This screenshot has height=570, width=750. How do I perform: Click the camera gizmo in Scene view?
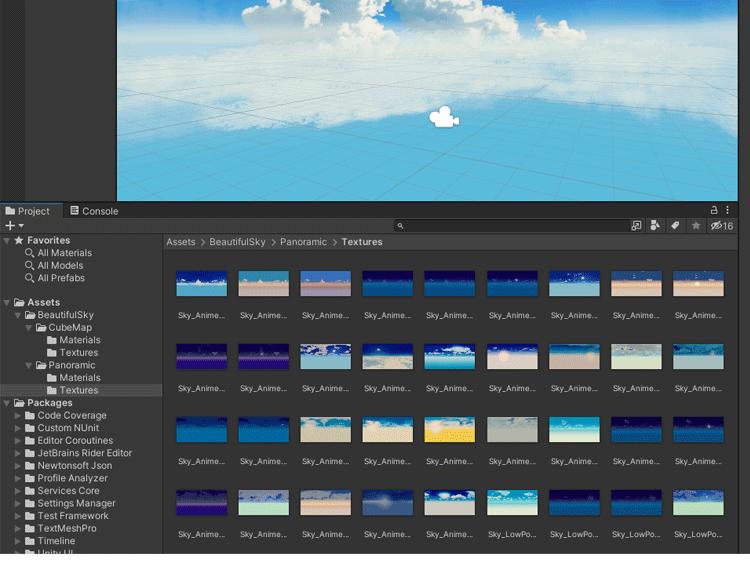[443, 118]
